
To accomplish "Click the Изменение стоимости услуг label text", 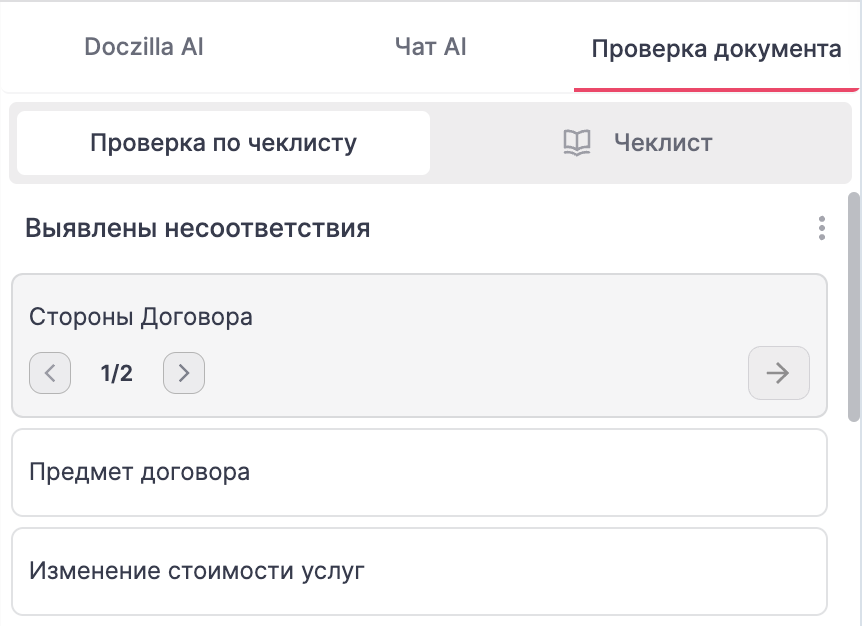I will point(197,571).
